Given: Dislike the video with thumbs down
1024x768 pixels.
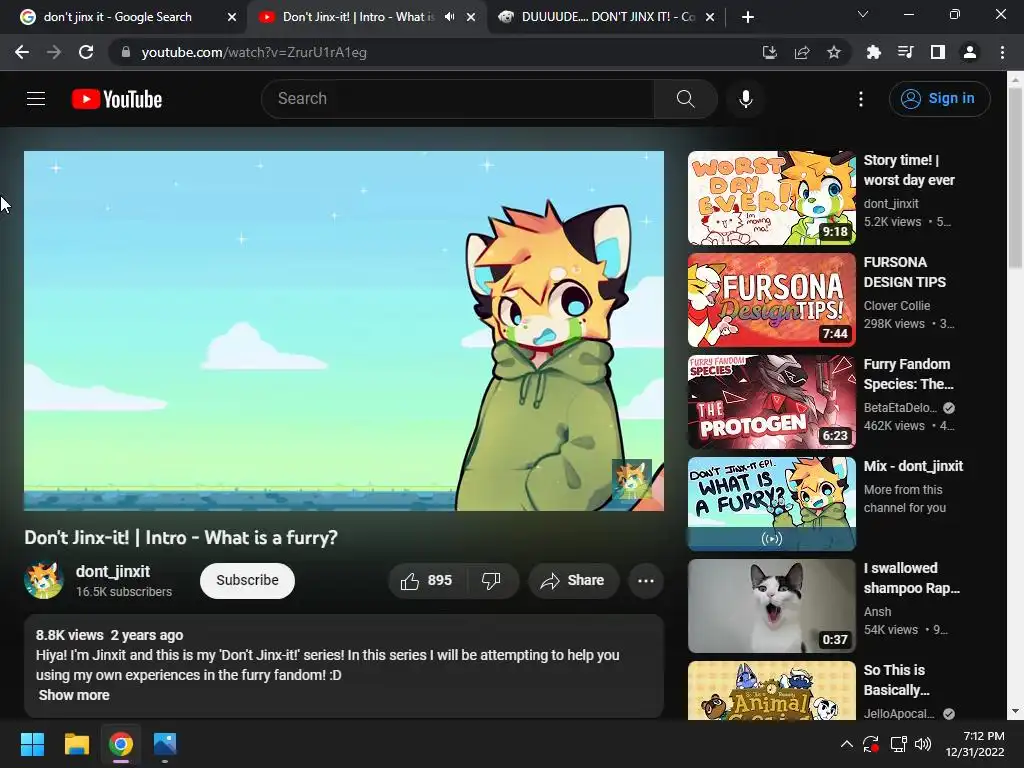Looking at the screenshot, I should (491, 581).
